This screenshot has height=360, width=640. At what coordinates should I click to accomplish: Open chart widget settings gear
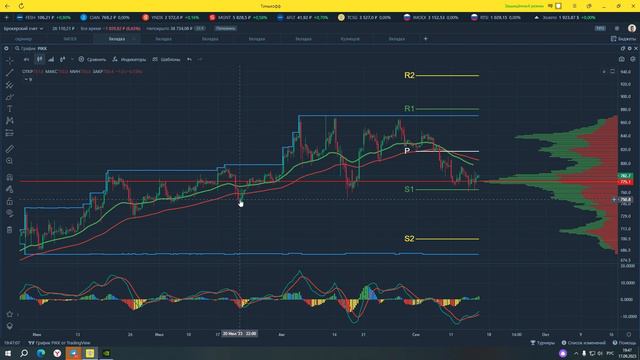tap(6, 49)
